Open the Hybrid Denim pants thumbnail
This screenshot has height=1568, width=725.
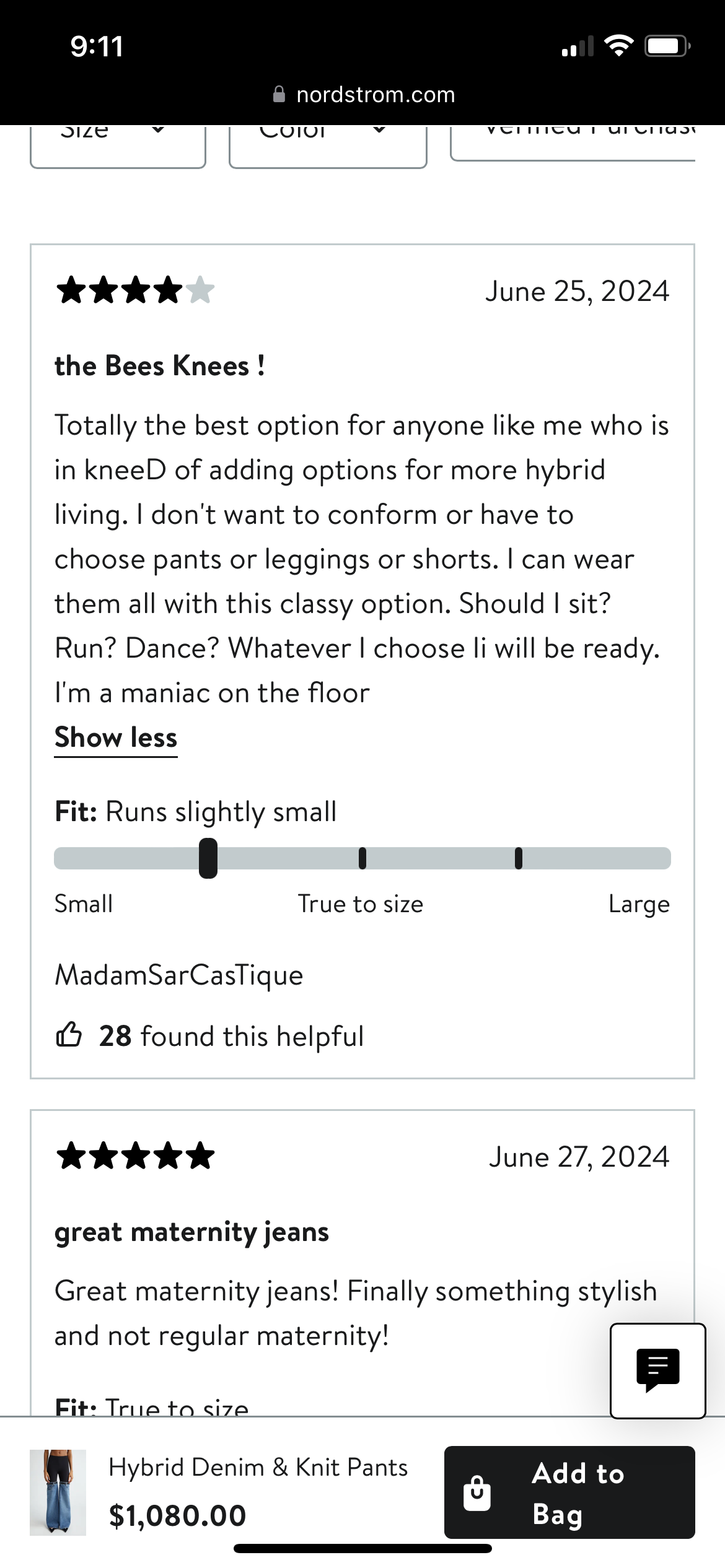58,1492
